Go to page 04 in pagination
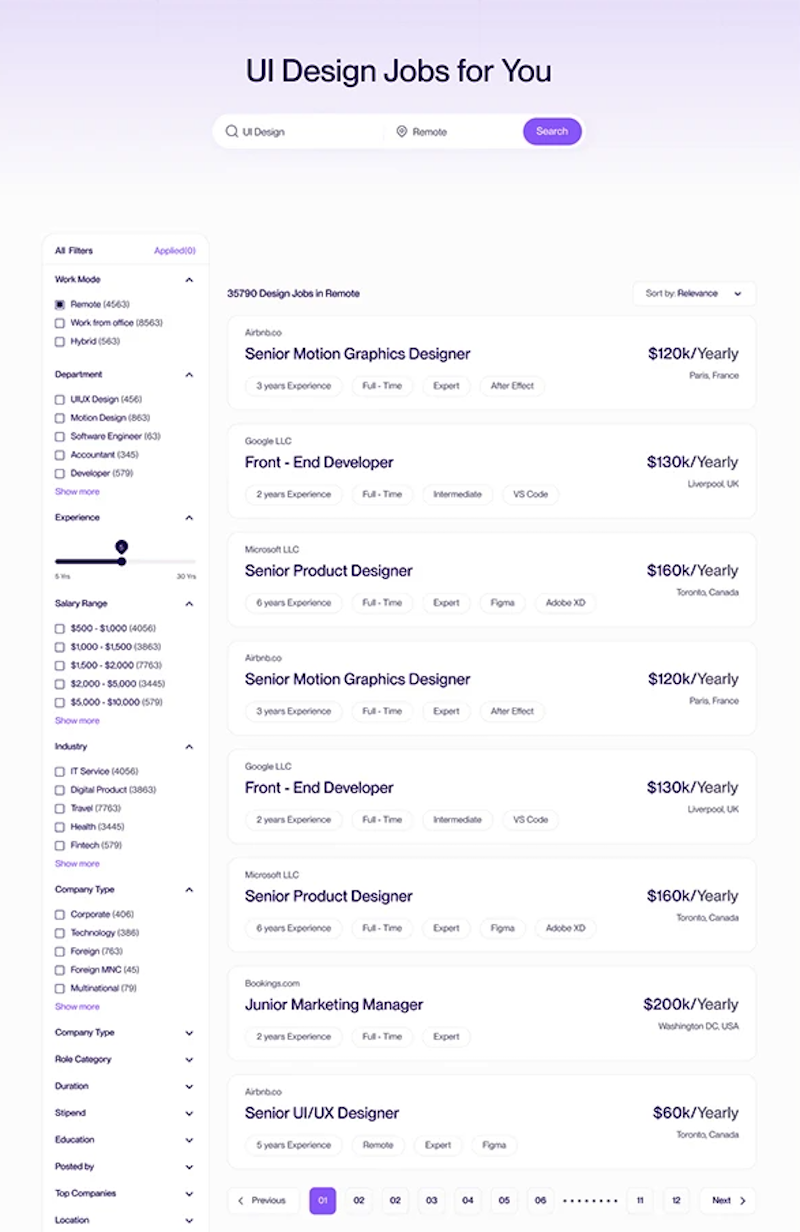Image resolution: width=800 pixels, height=1232 pixels. pyautogui.click(x=467, y=1200)
